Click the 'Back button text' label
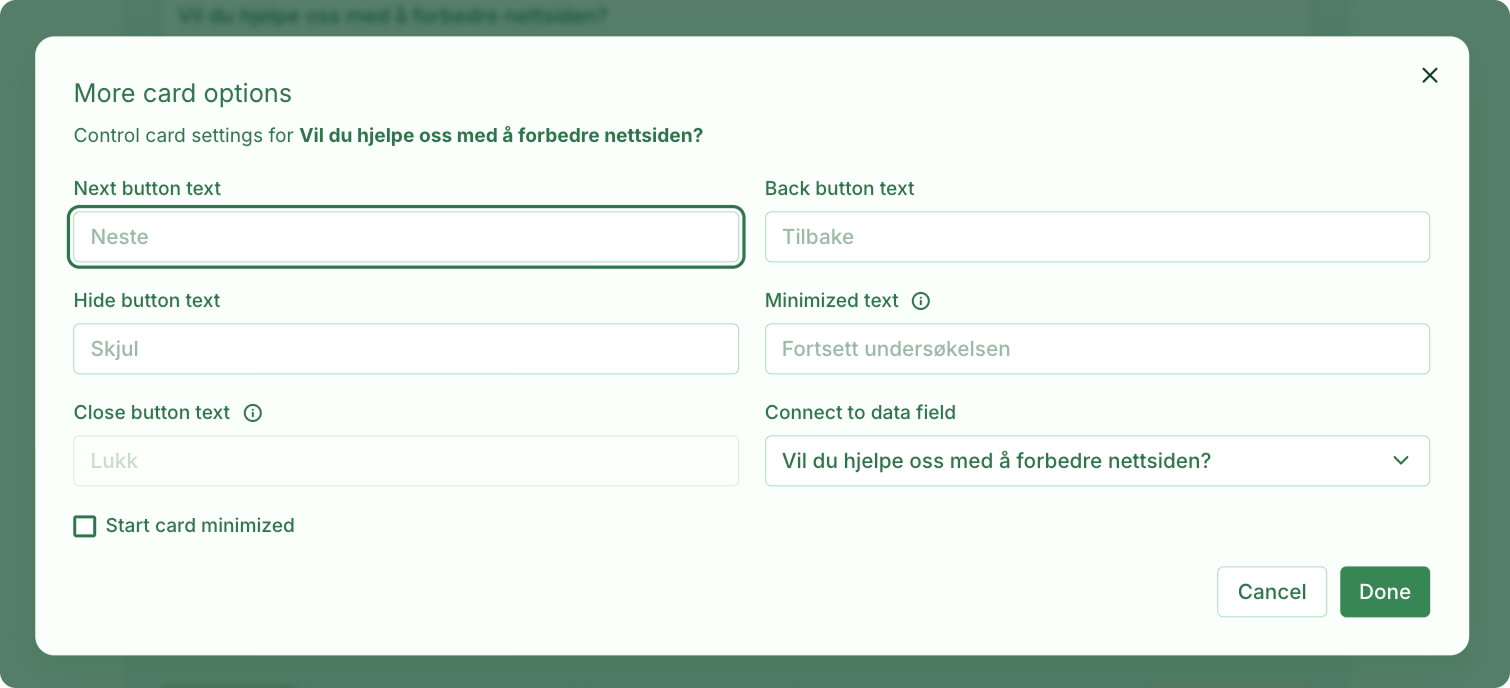Viewport: 1510px width, 688px height. (x=839, y=188)
